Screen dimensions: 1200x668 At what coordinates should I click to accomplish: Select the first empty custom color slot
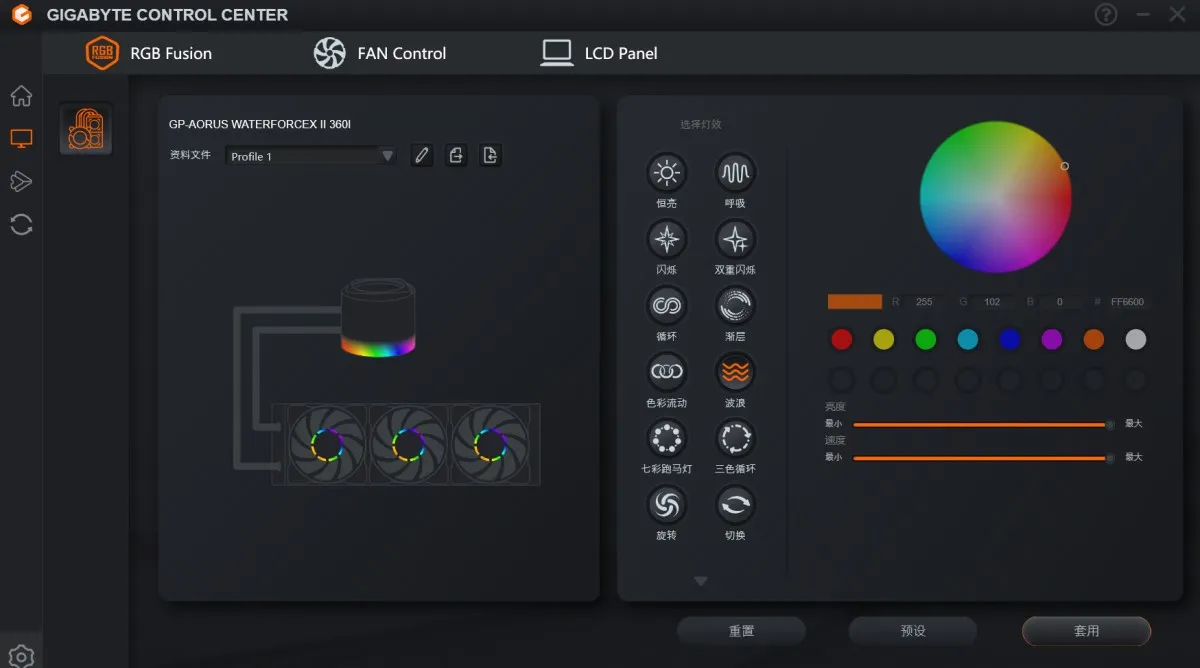click(x=841, y=380)
